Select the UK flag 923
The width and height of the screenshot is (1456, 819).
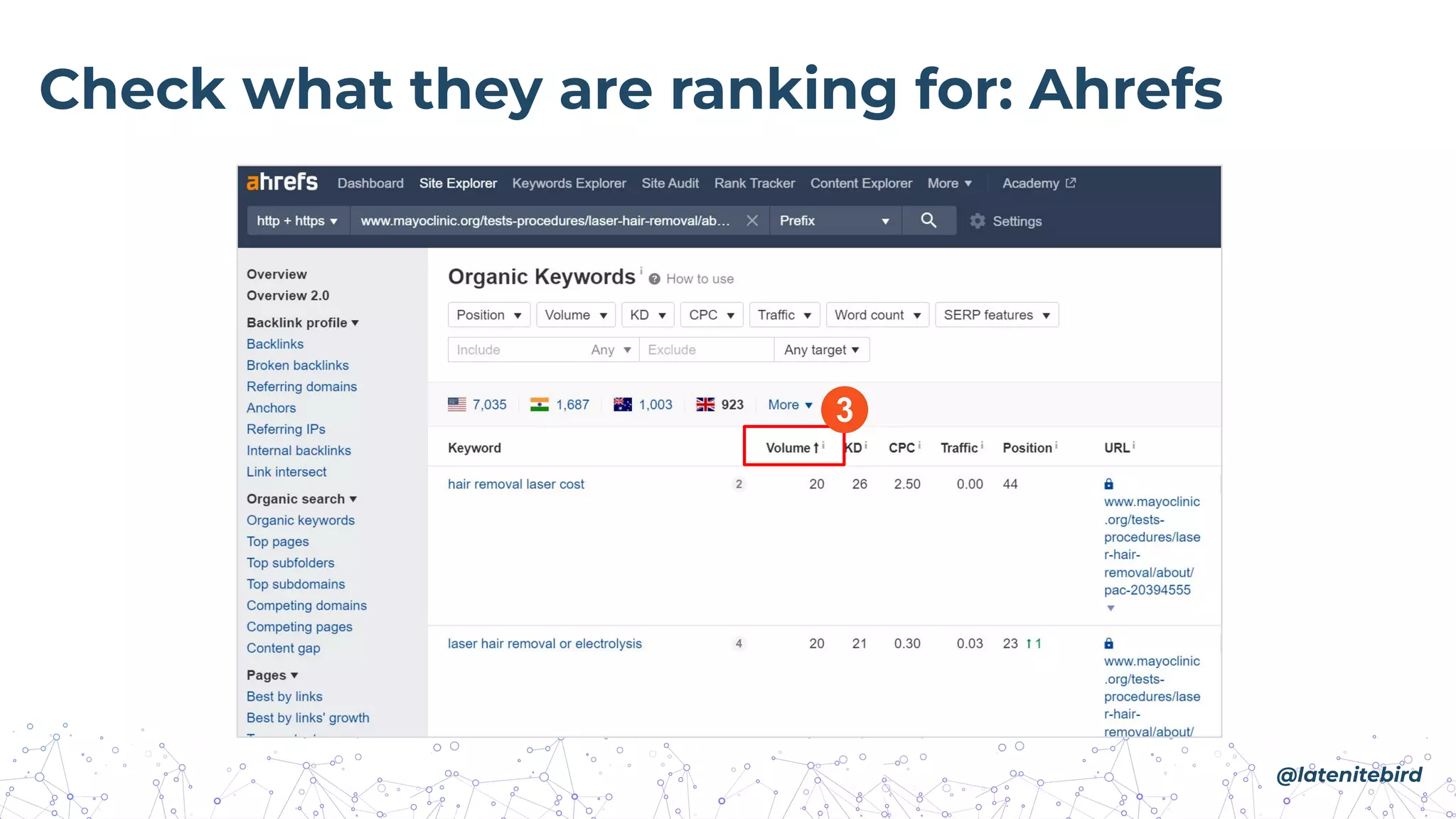(719, 405)
